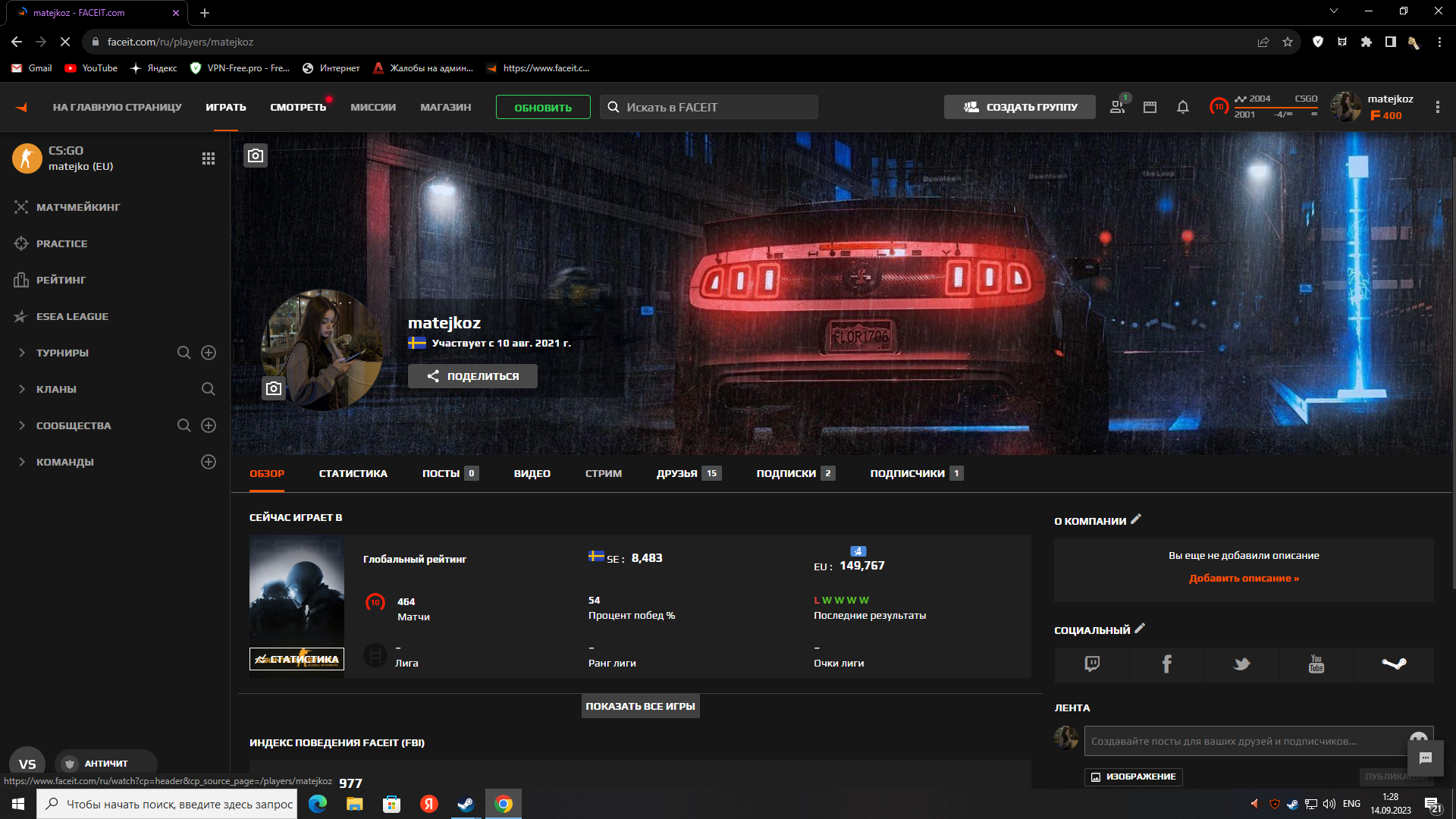The image size is (1456, 819).
Task: Click the cover photo camera icon
Action: tap(256, 155)
